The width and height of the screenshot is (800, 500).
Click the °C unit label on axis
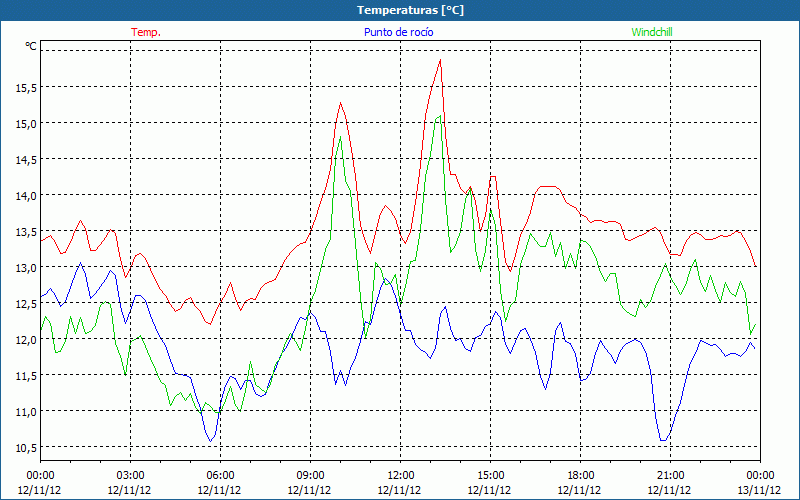(31, 46)
